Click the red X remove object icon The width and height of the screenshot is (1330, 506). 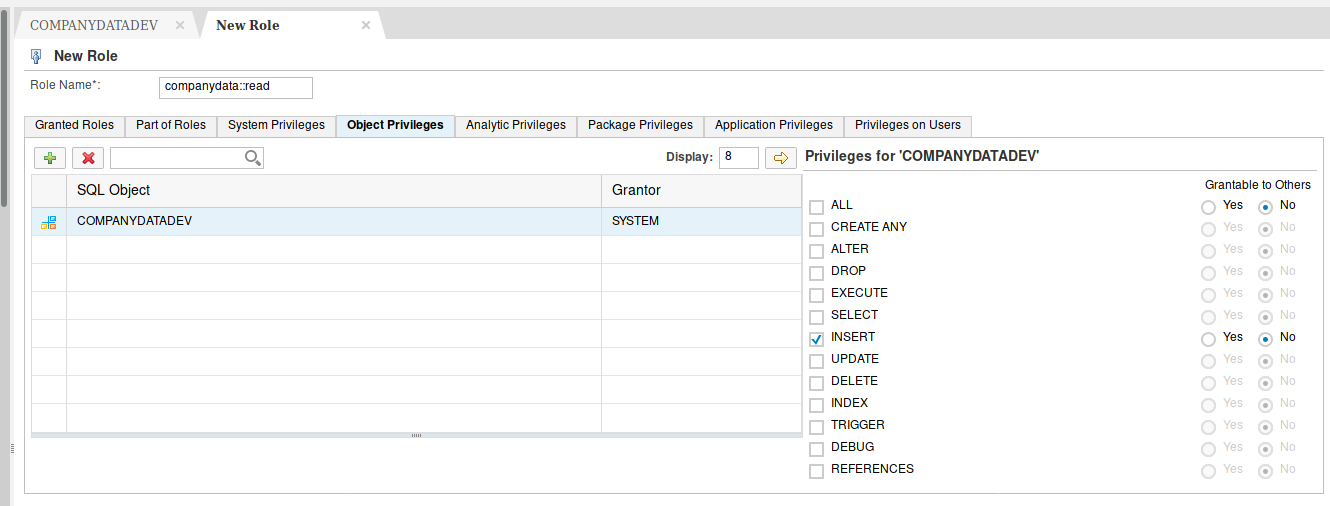tap(88, 158)
